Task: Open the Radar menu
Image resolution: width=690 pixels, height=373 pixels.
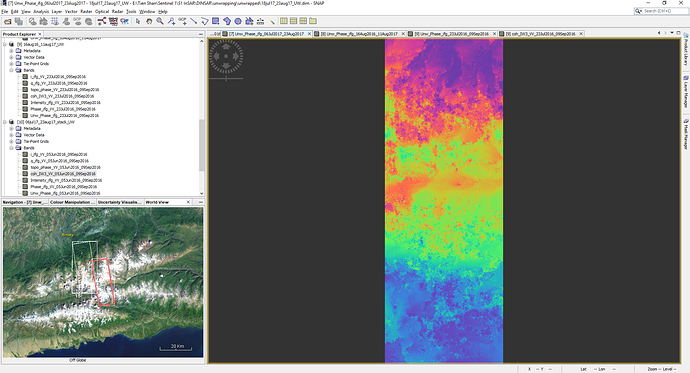Action: point(117,11)
